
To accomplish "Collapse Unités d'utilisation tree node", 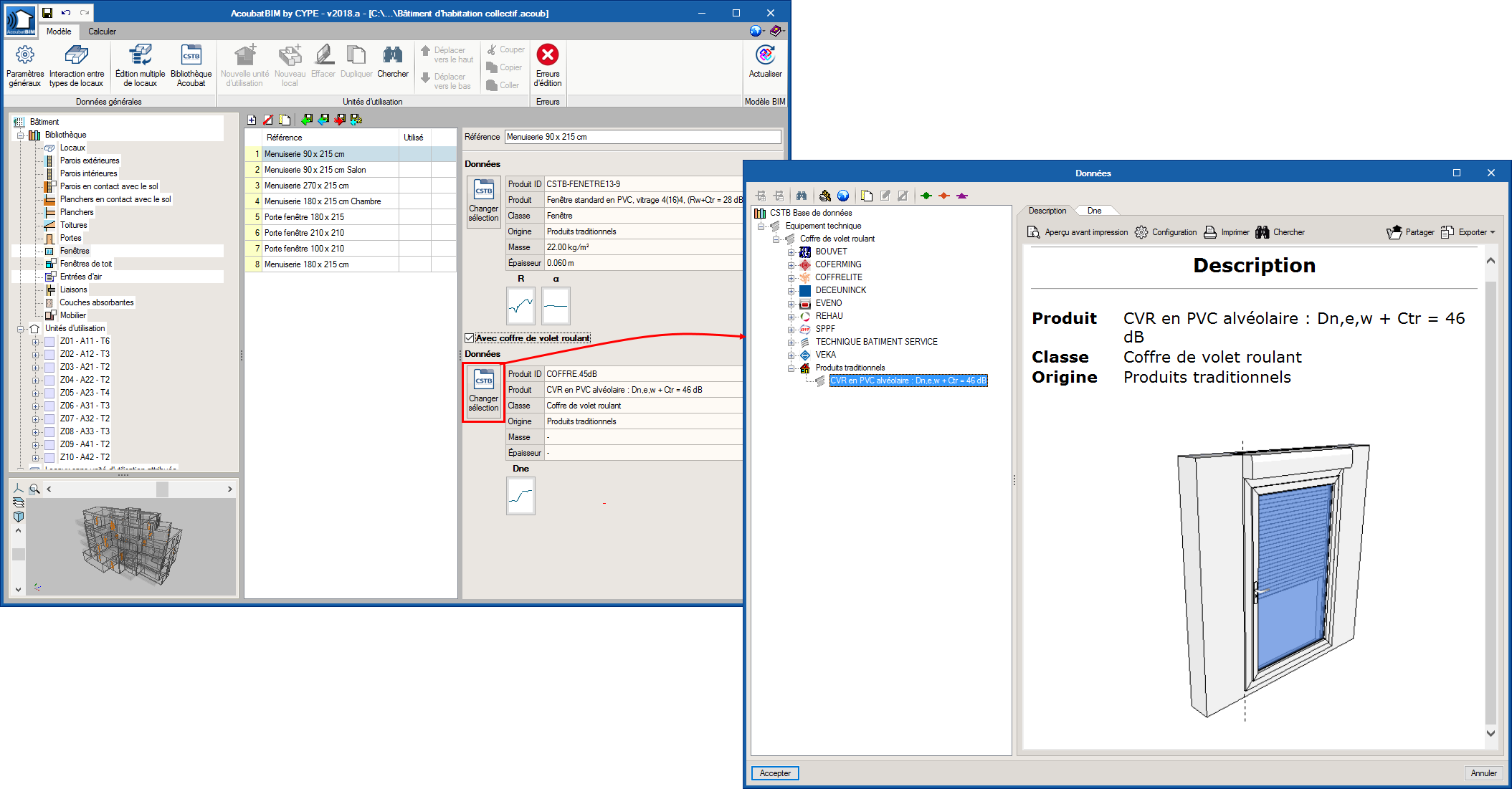I will (x=21, y=329).
